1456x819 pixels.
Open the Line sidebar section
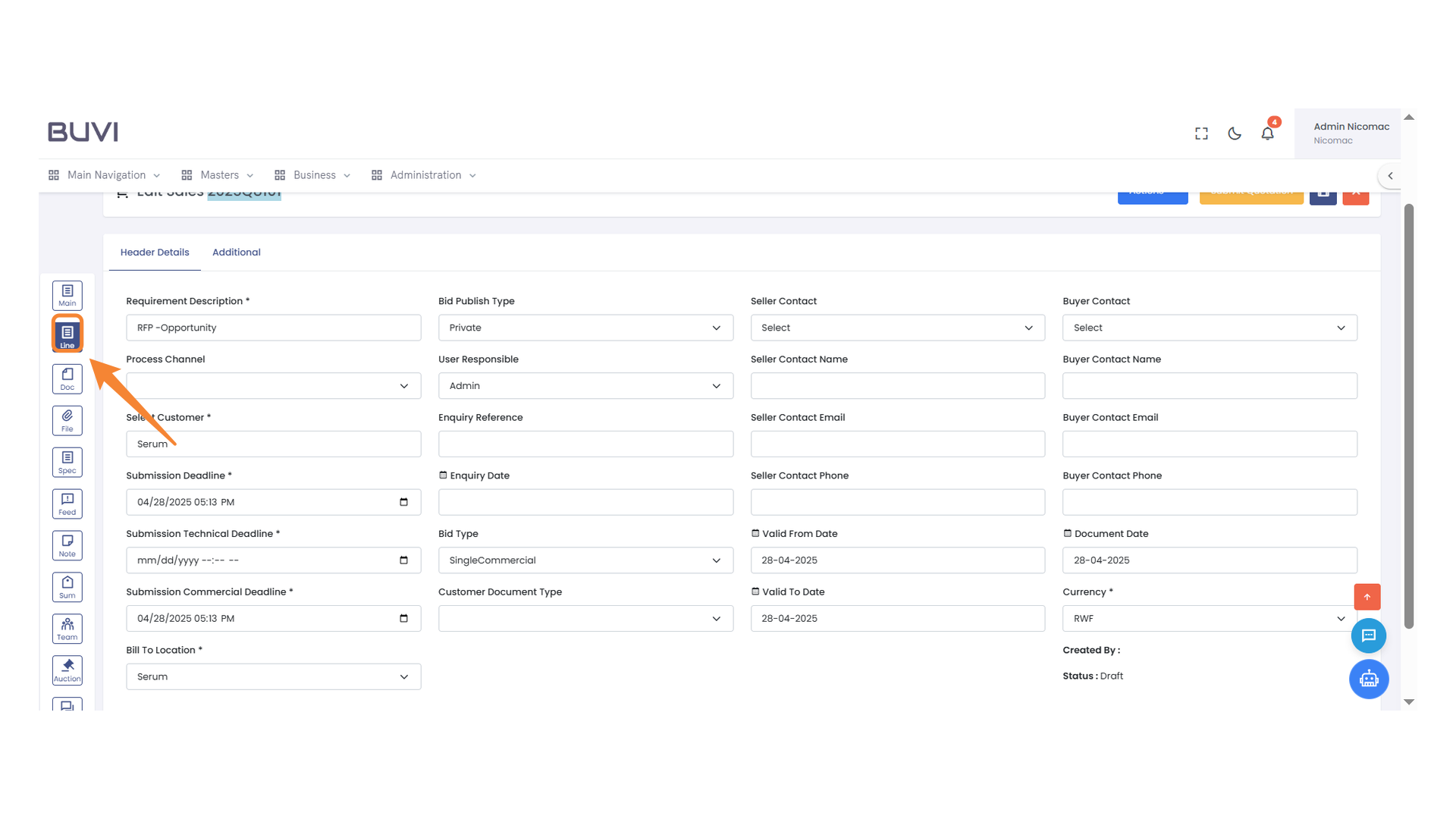(67, 334)
